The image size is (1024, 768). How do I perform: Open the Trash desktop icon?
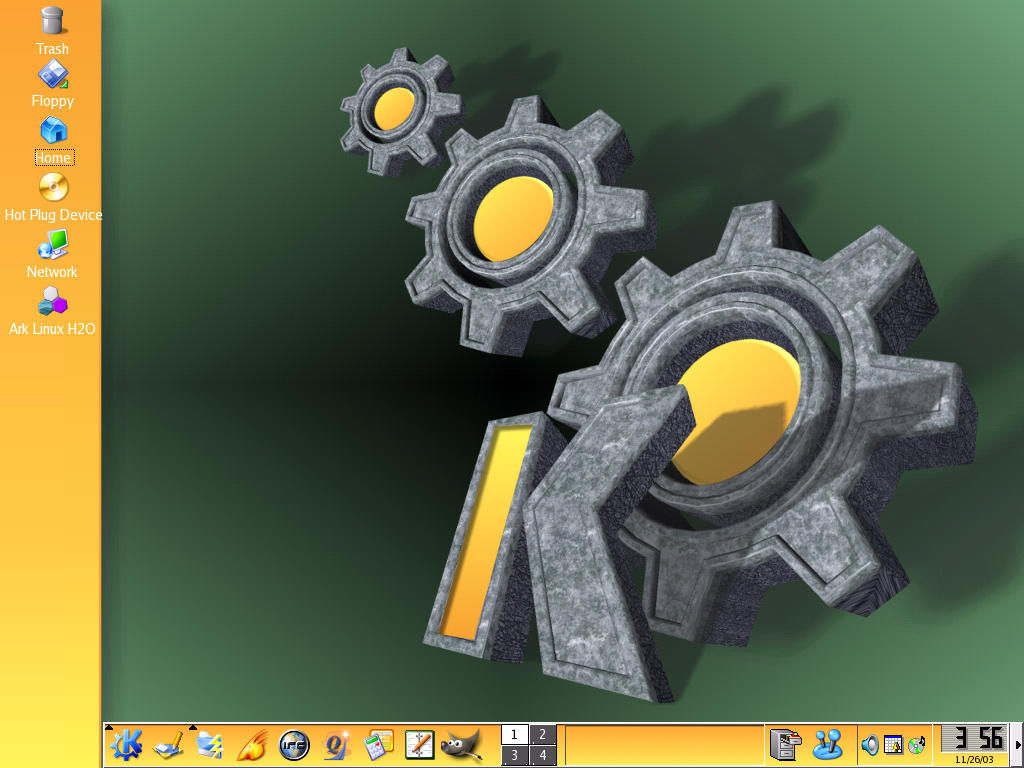[52, 20]
